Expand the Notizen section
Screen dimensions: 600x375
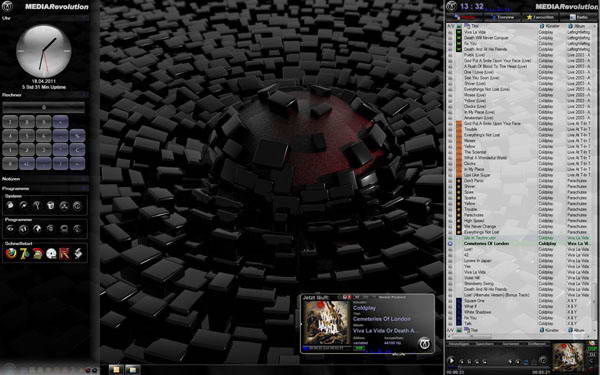pos(84,179)
